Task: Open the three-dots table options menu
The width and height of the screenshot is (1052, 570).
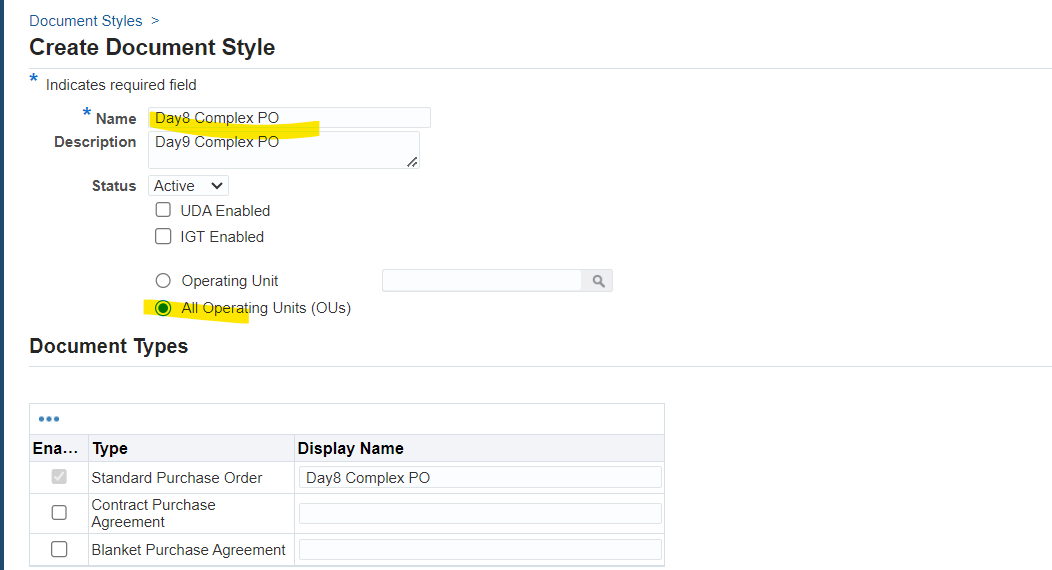Action: (x=49, y=419)
